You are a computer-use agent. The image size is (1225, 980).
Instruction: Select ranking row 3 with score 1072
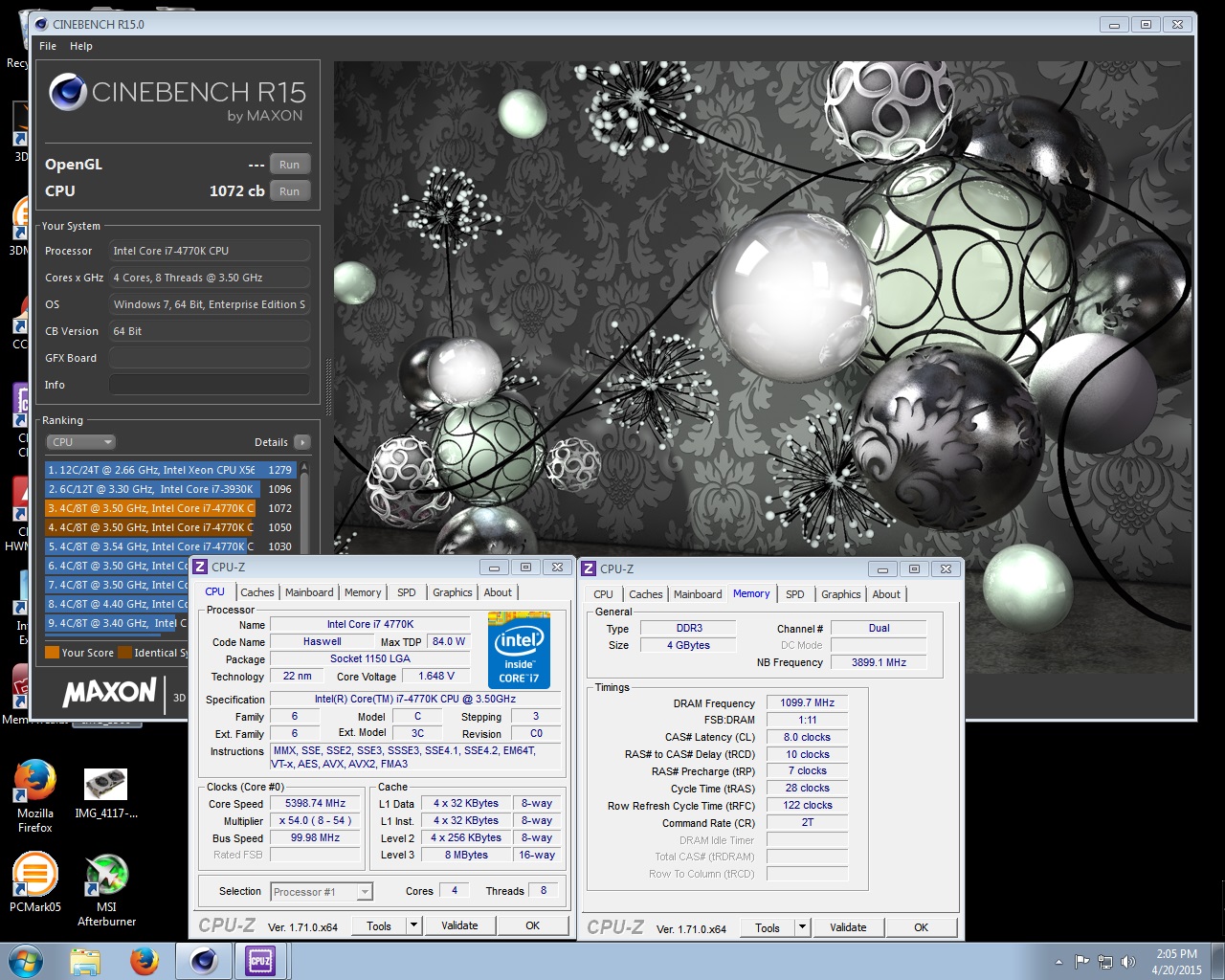click(x=170, y=508)
